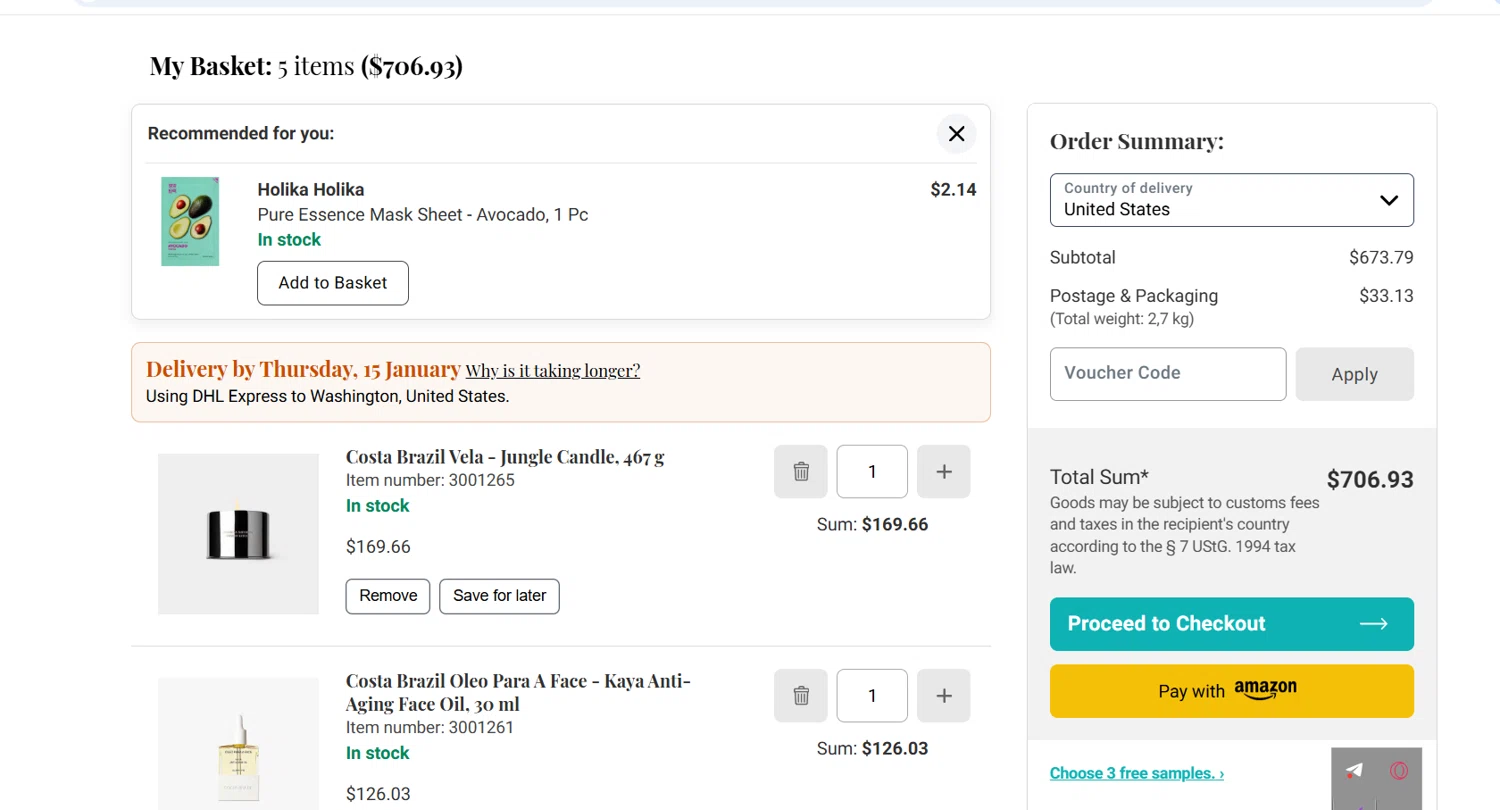Click the Opera browser icon

(1399, 771)
